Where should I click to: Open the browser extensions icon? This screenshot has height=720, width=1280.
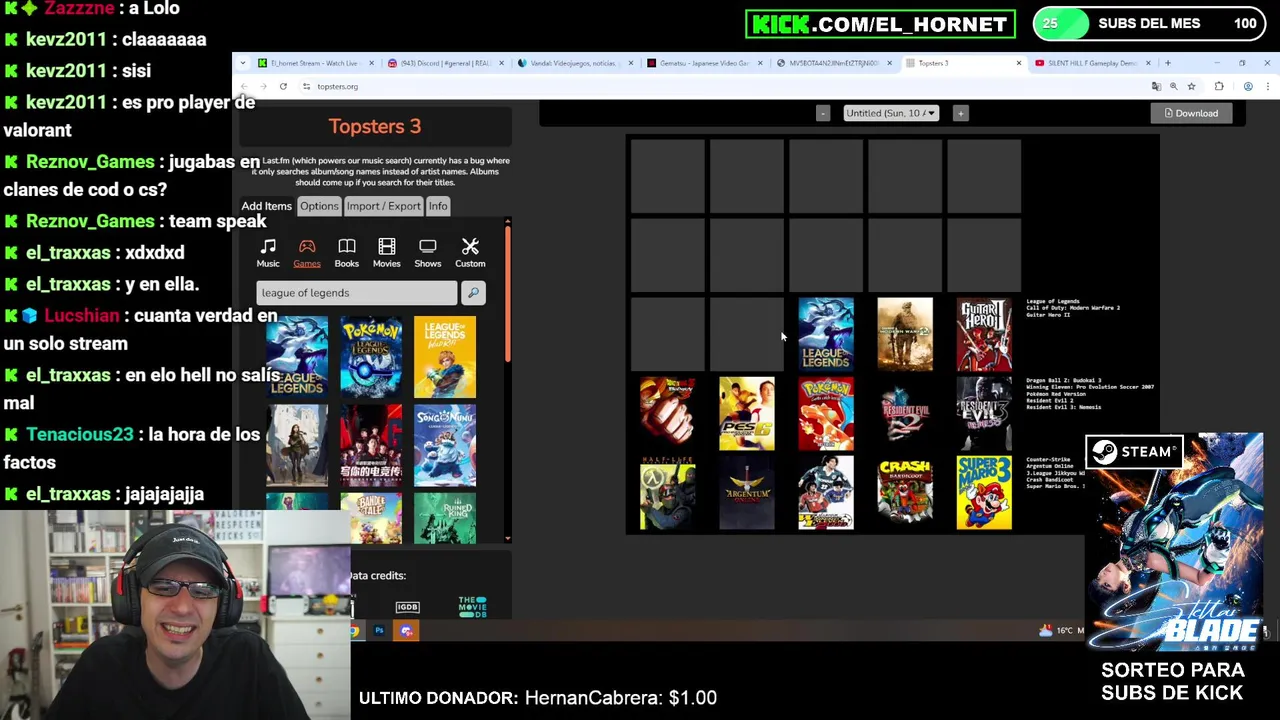tap(1219, 87)
